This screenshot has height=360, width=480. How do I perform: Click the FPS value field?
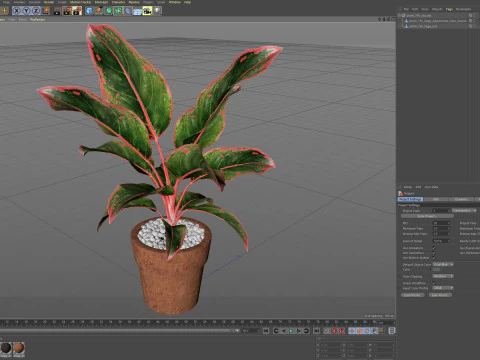441,223
